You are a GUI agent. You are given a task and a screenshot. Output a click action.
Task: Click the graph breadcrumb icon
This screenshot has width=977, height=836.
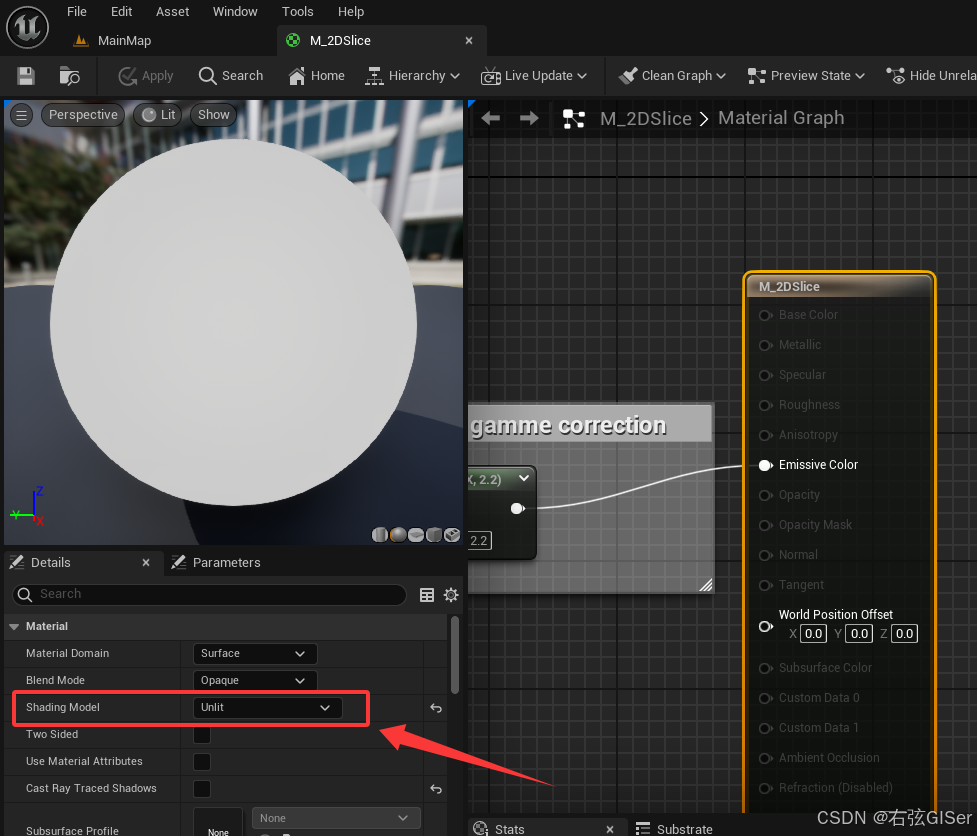(574, 118)
